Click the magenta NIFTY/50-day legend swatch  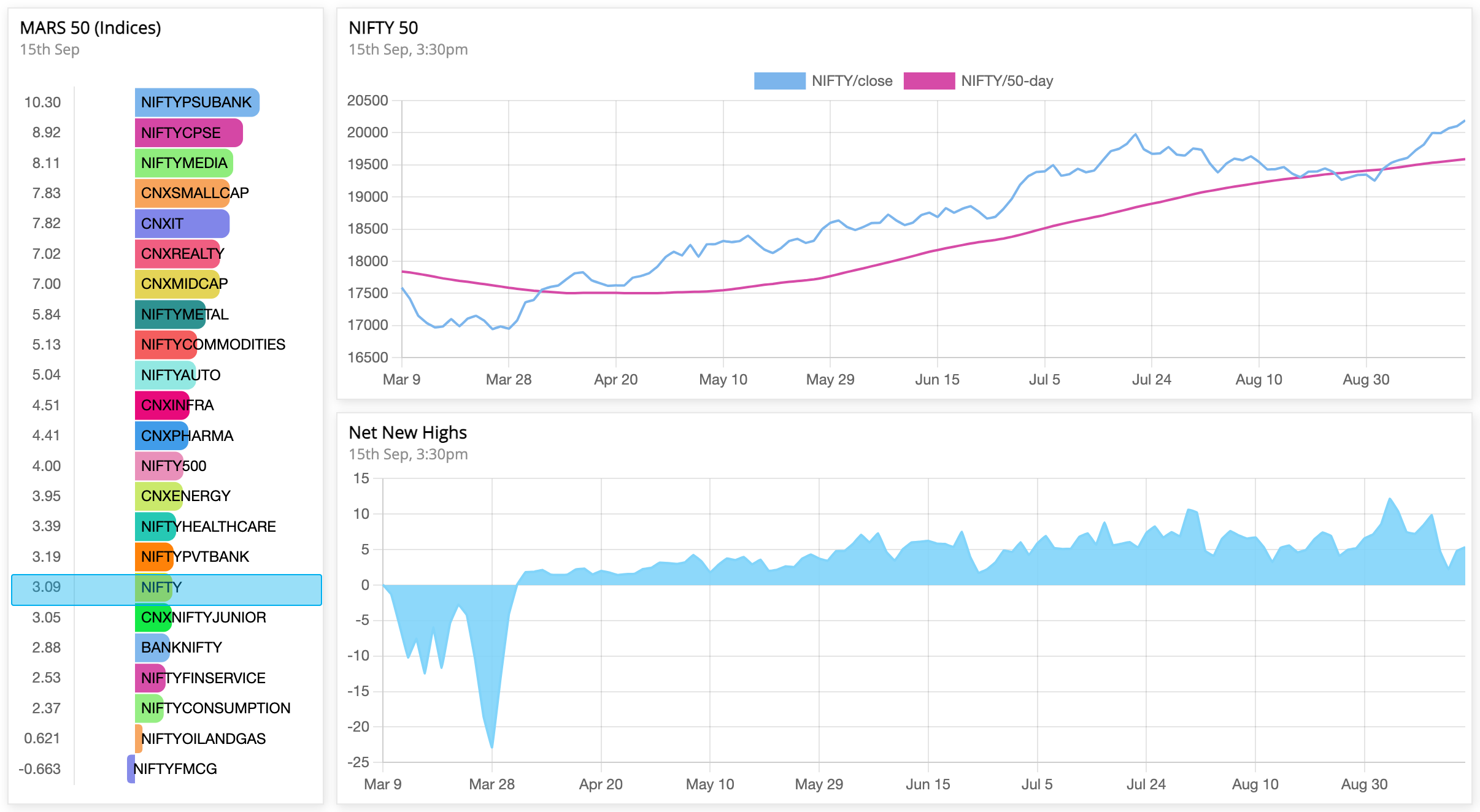click(x=929, y=81)
